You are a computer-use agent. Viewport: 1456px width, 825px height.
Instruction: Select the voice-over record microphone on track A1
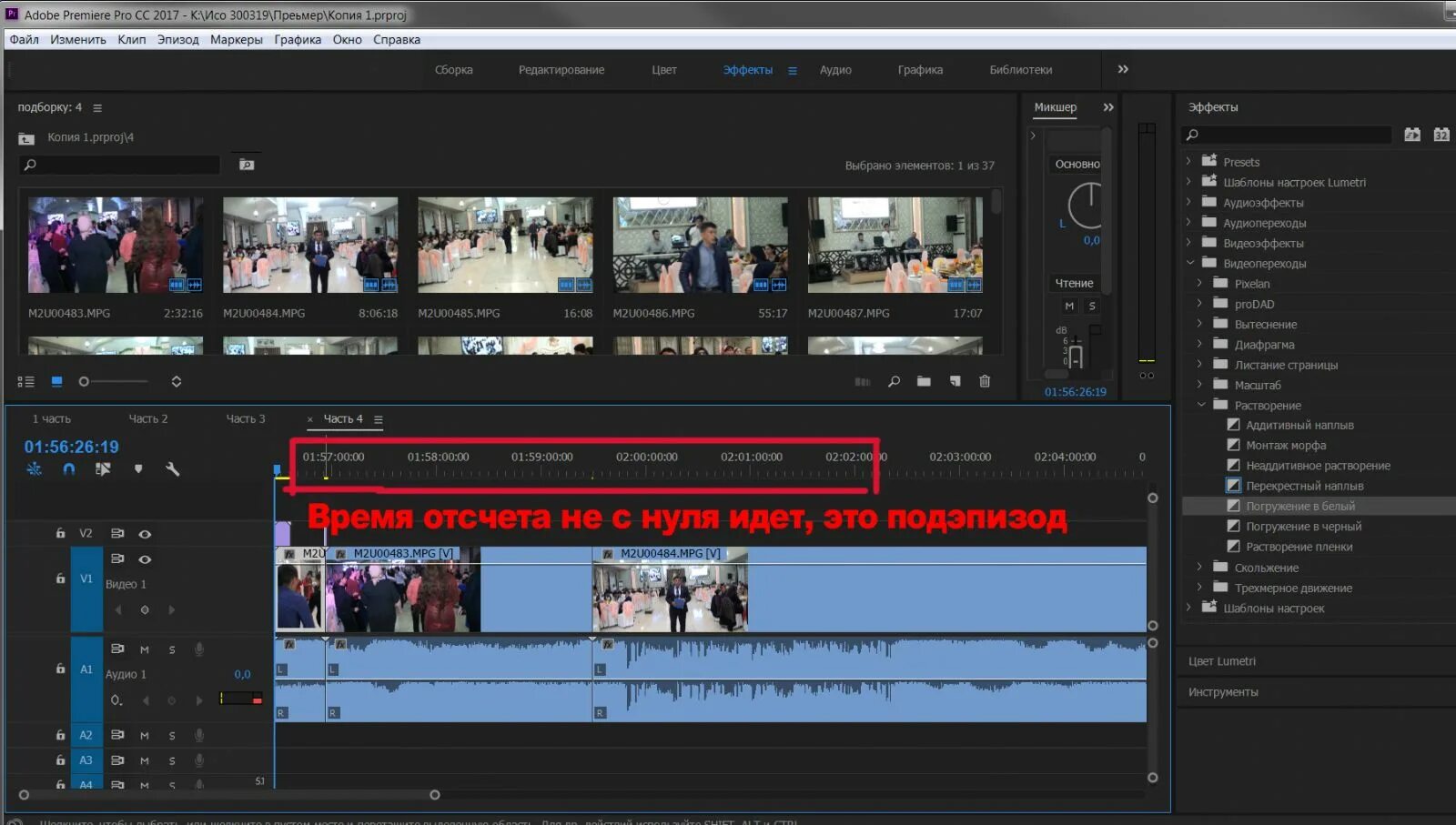[x=198, y=649]
